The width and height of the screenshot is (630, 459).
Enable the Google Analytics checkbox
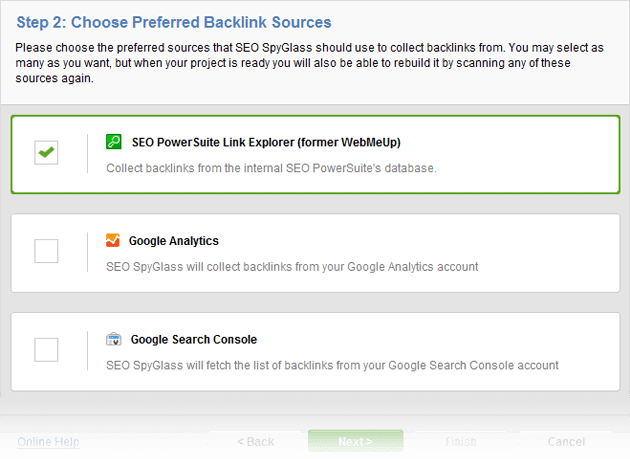point(46,251)
